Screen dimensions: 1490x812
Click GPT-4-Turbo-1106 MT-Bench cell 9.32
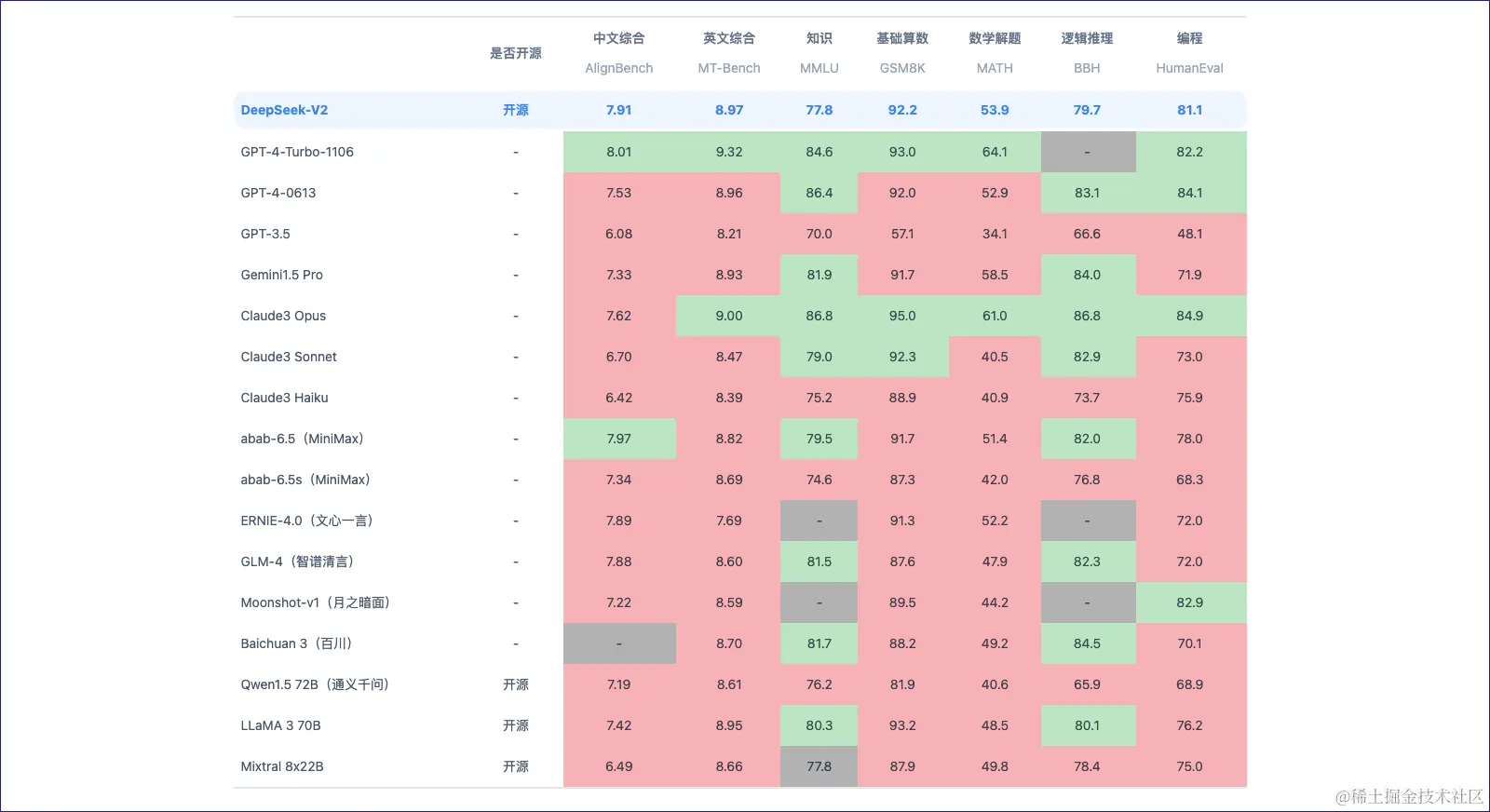(728, 152)
